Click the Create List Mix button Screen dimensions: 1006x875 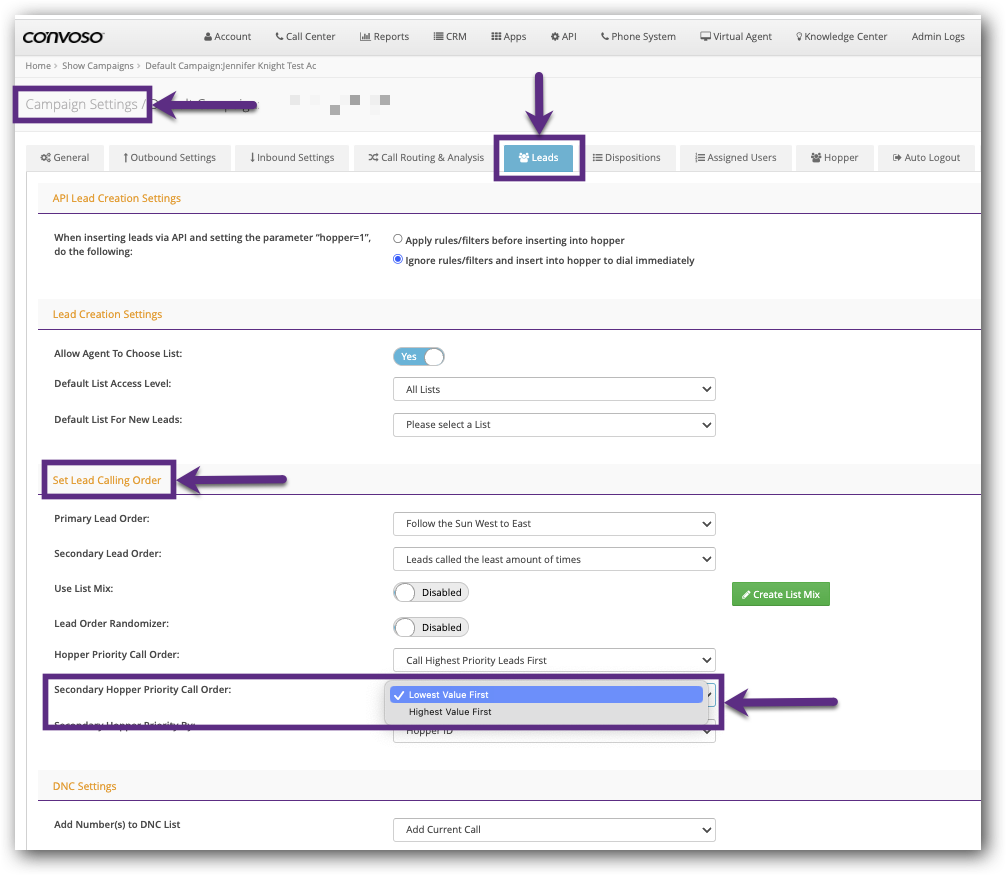click(x=781, y=595)
